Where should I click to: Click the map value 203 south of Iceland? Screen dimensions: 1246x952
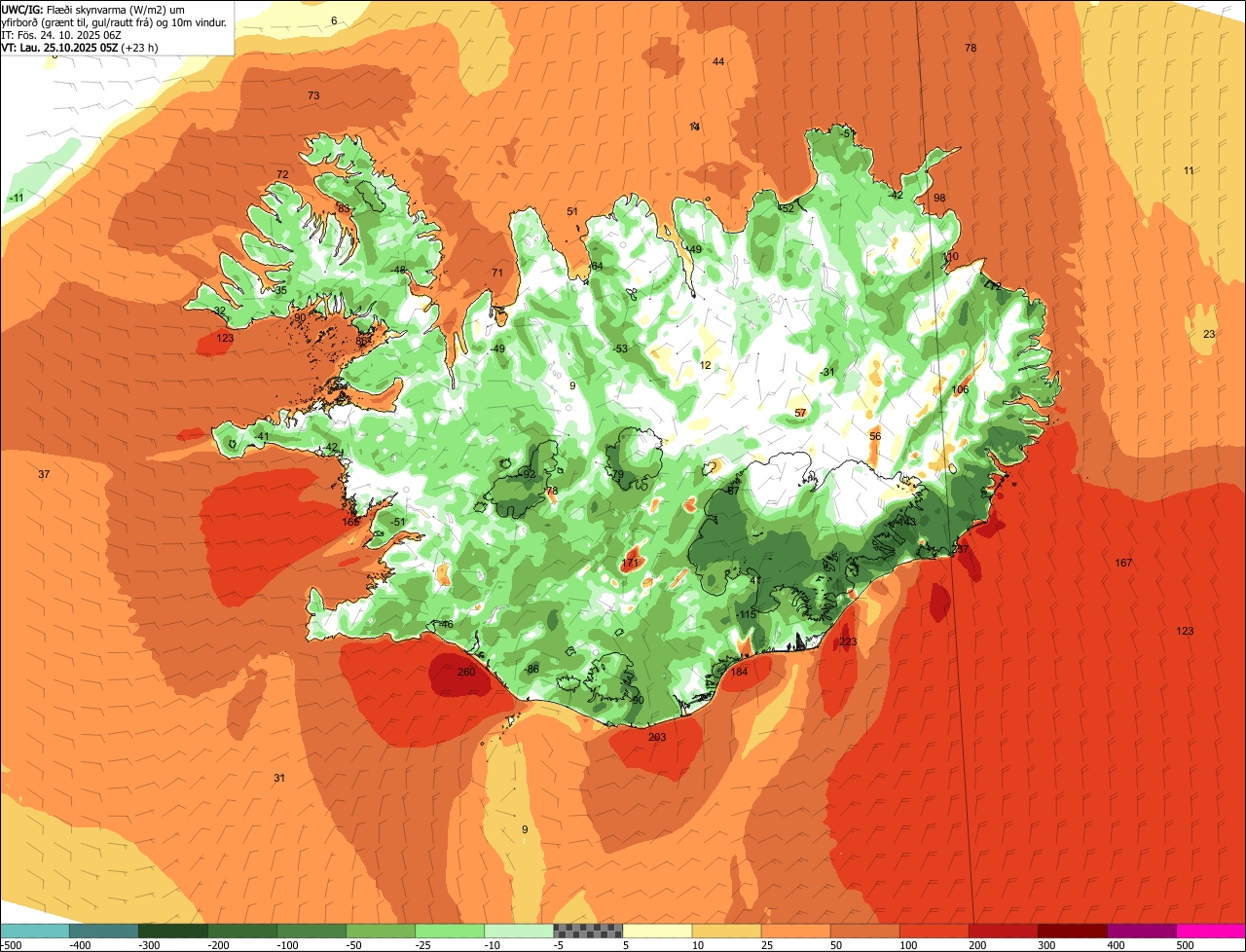(x=657, y=737)
